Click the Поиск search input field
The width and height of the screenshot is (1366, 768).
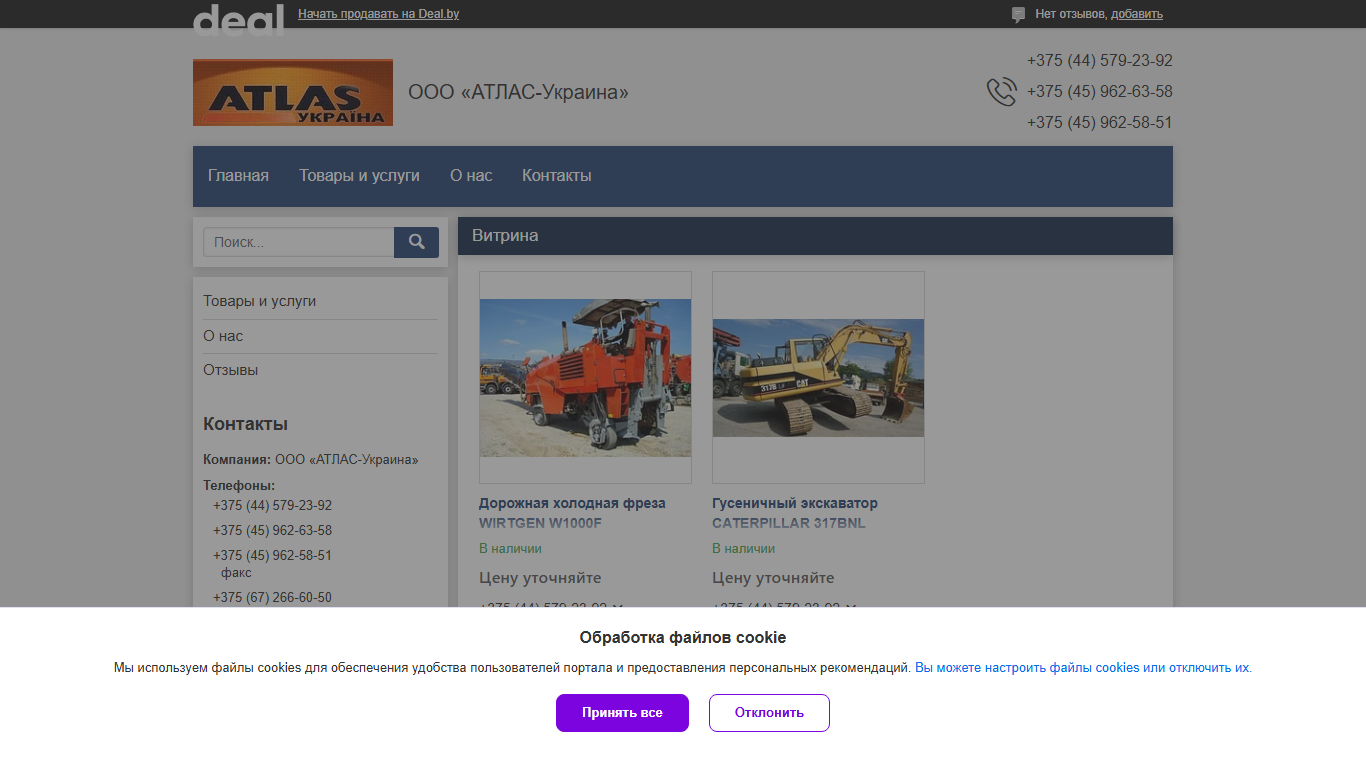[298, 242]
